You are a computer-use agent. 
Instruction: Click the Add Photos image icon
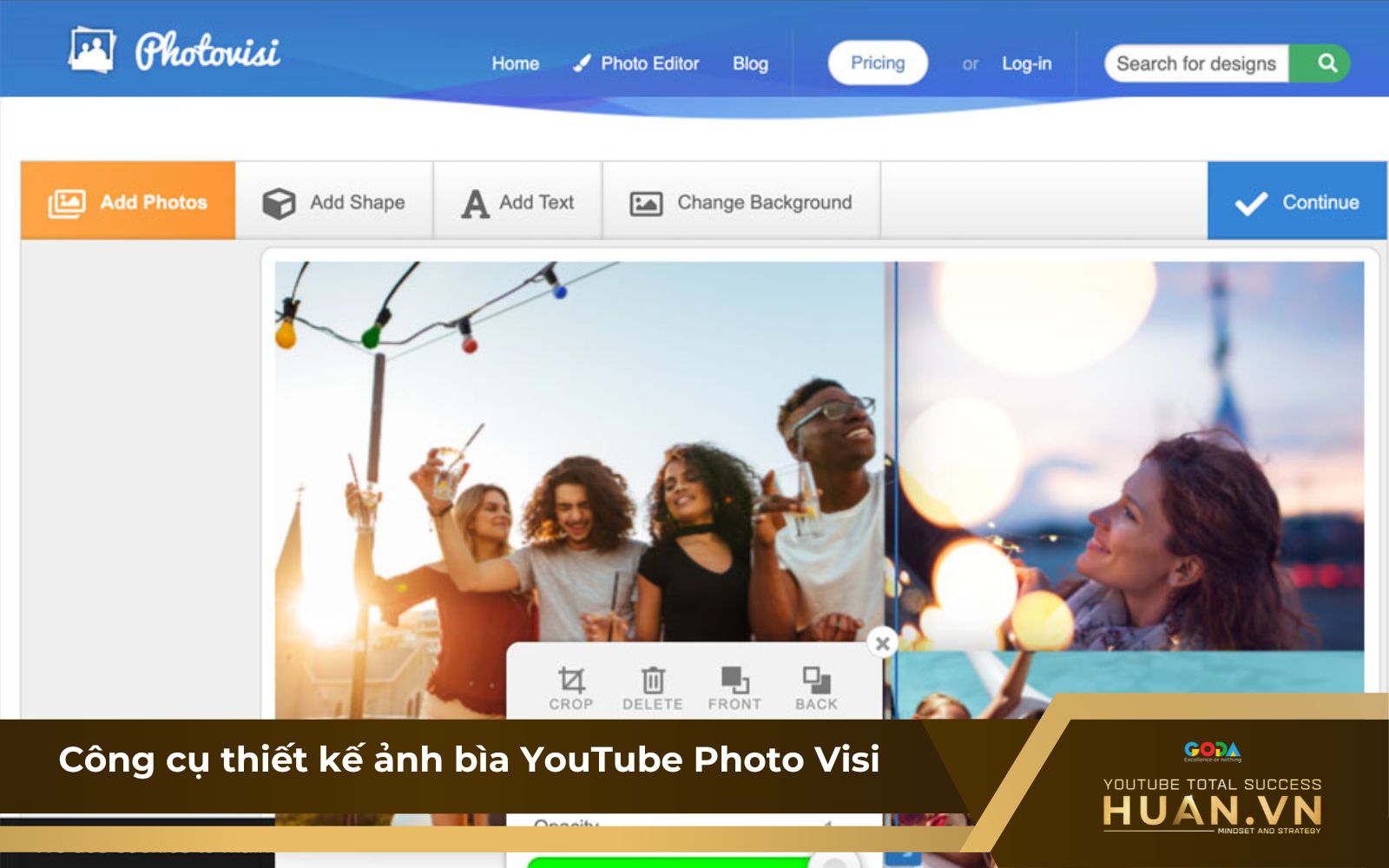[66, 203]
